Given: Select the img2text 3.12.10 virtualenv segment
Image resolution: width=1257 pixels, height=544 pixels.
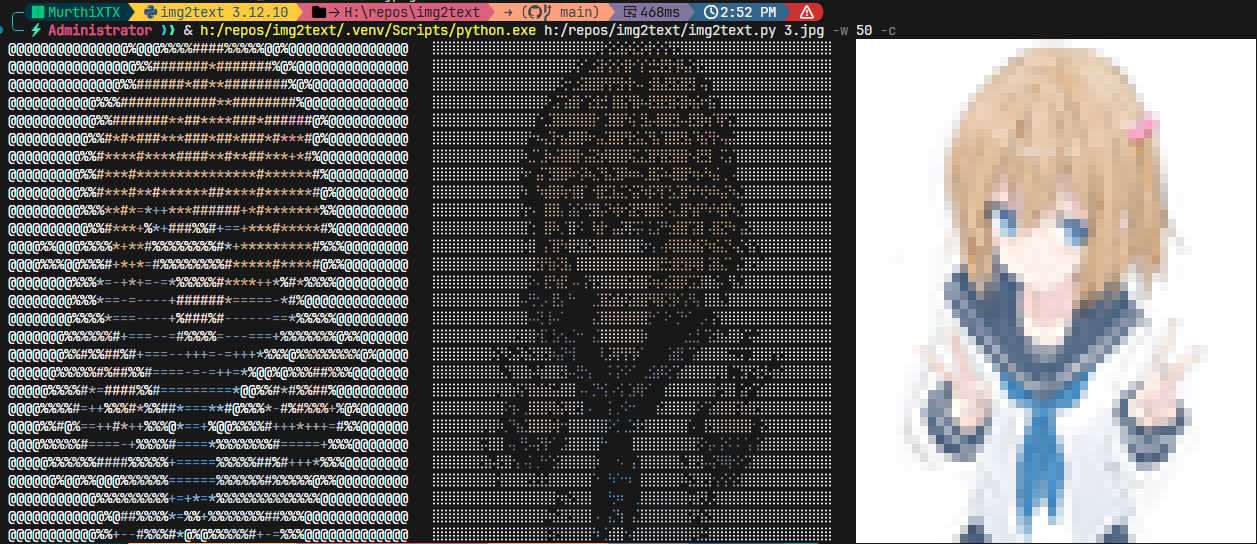Looking at the screenshot, I should coord(216,12).
